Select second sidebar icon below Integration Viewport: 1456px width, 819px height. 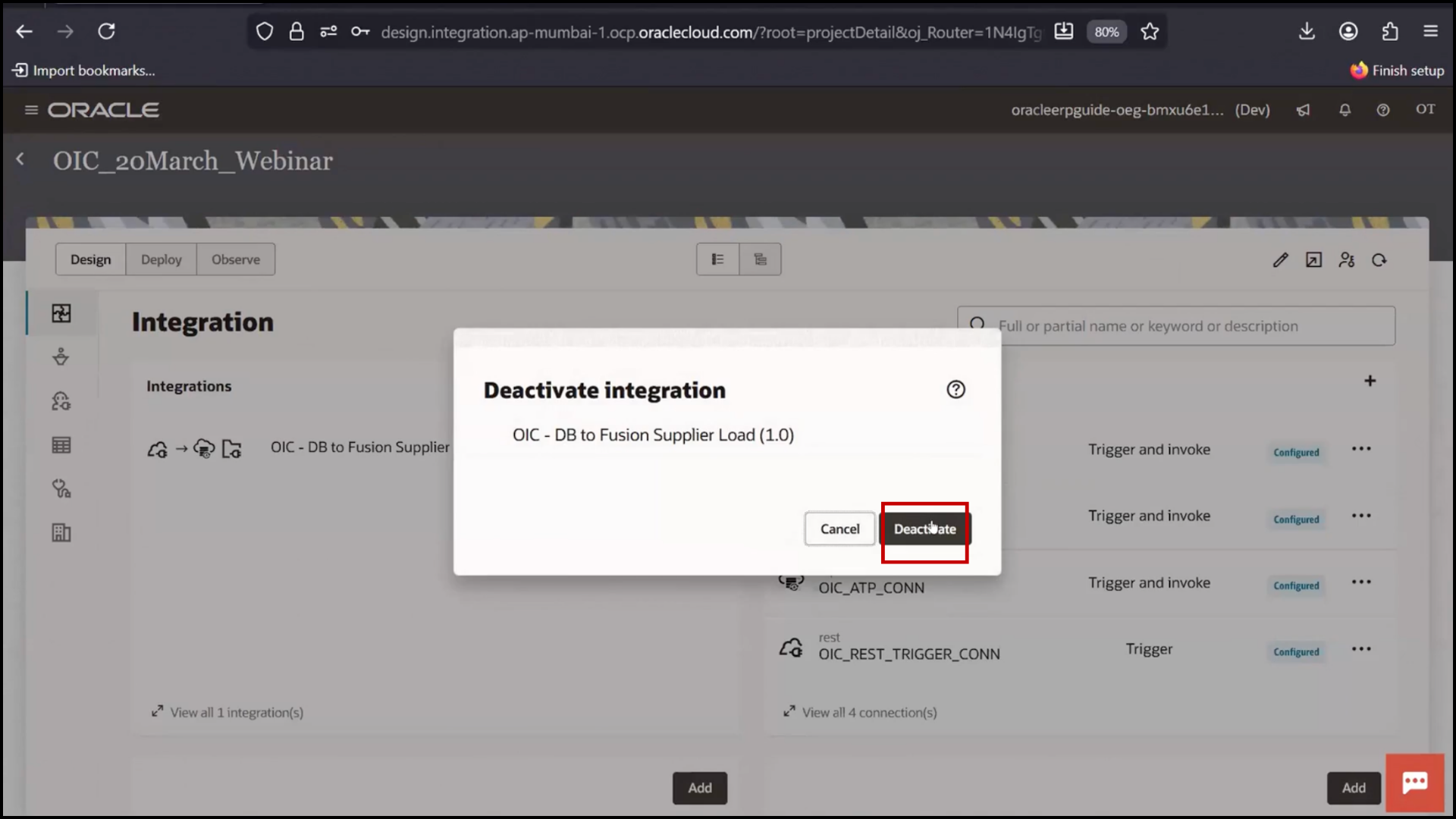pos(61,356)
